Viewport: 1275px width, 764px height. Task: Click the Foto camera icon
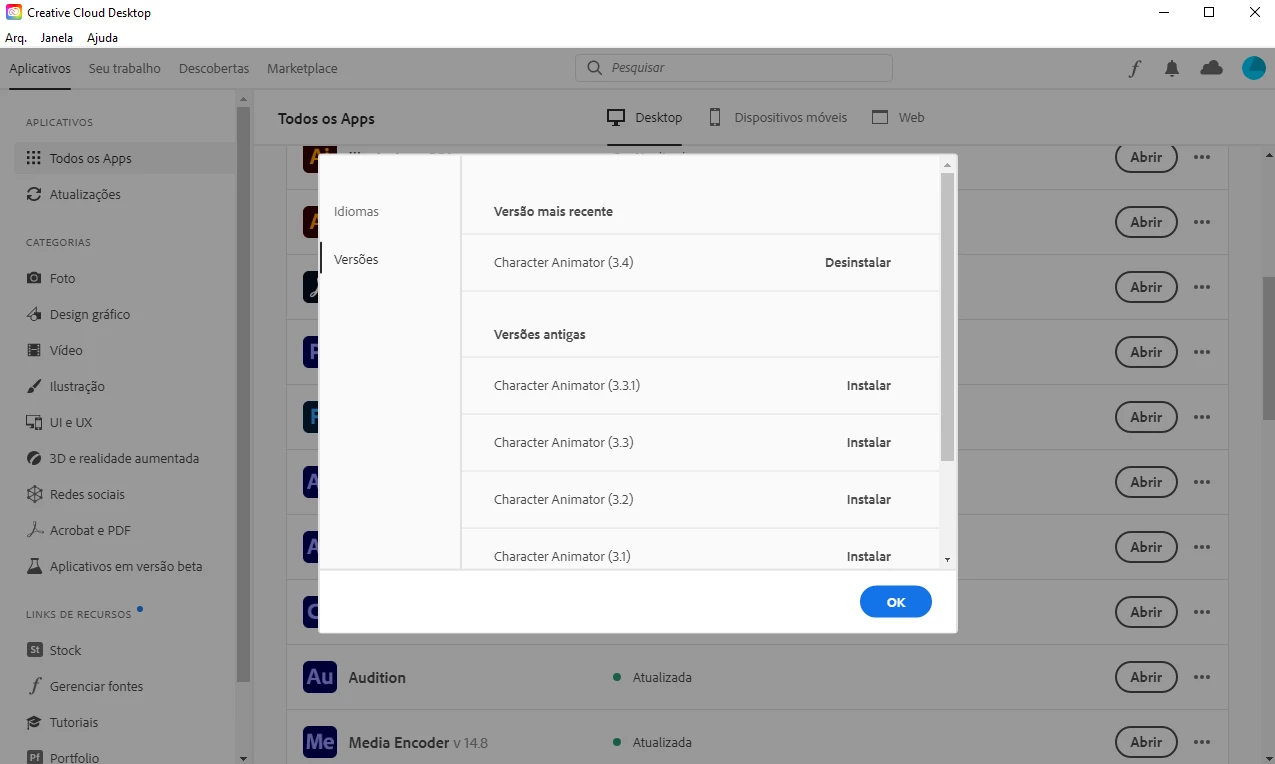click(x=34, y=278)
